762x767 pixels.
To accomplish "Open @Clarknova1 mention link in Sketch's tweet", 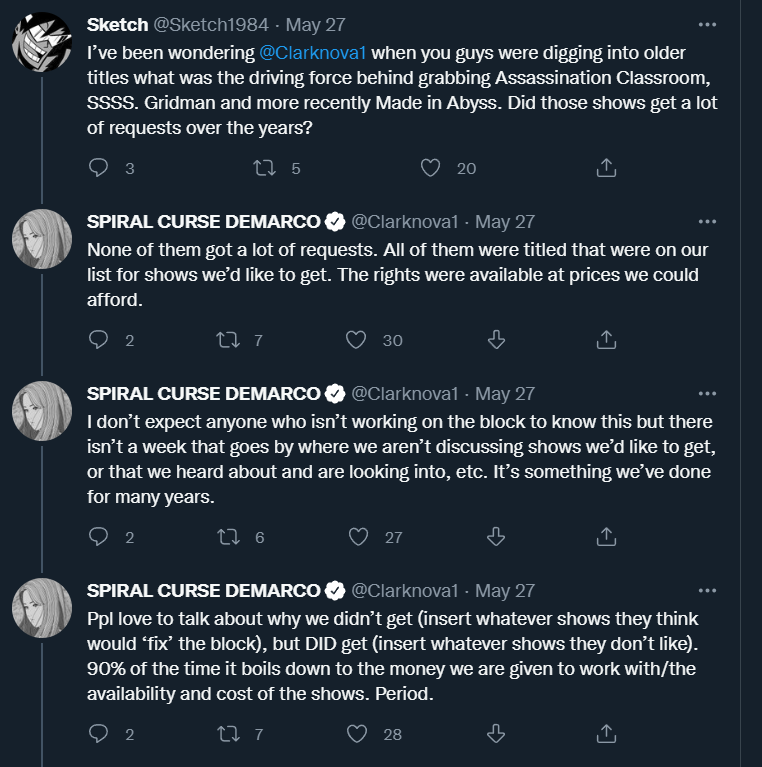I will pos(314,51).
